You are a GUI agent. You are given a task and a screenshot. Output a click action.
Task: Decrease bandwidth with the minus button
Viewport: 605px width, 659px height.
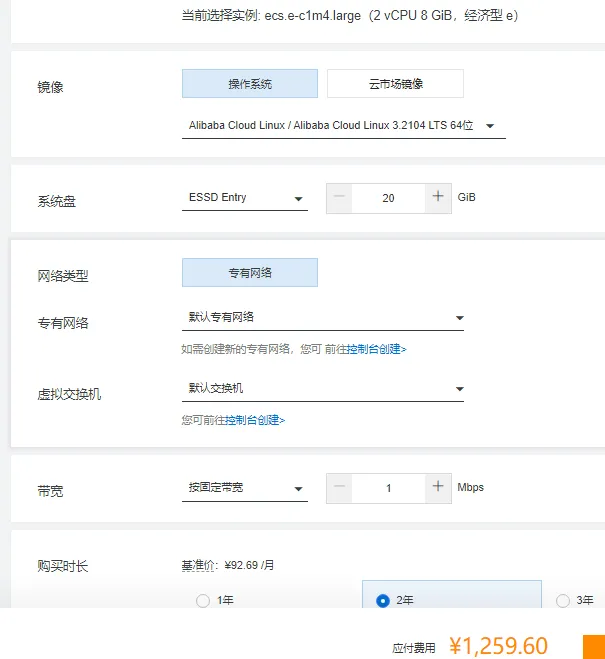coord(339,488)
